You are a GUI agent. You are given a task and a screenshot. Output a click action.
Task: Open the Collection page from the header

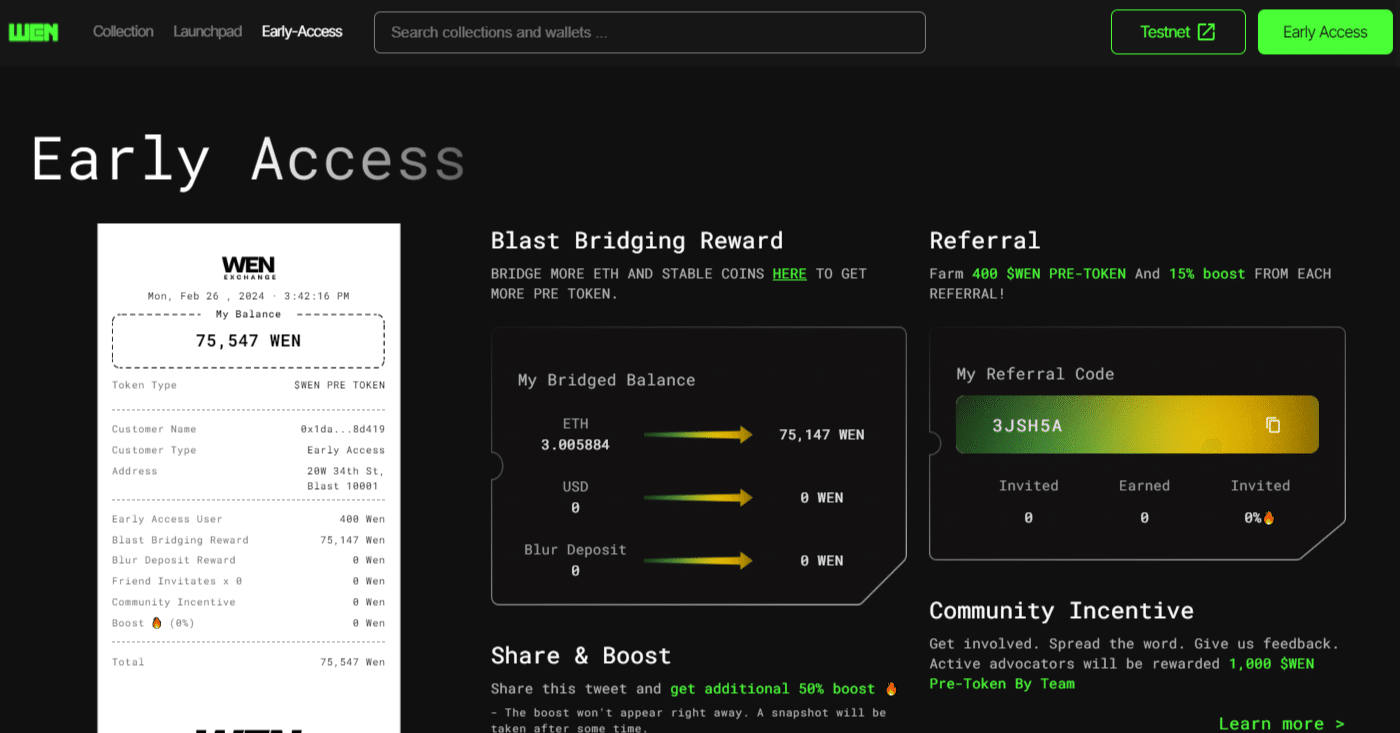123,31
